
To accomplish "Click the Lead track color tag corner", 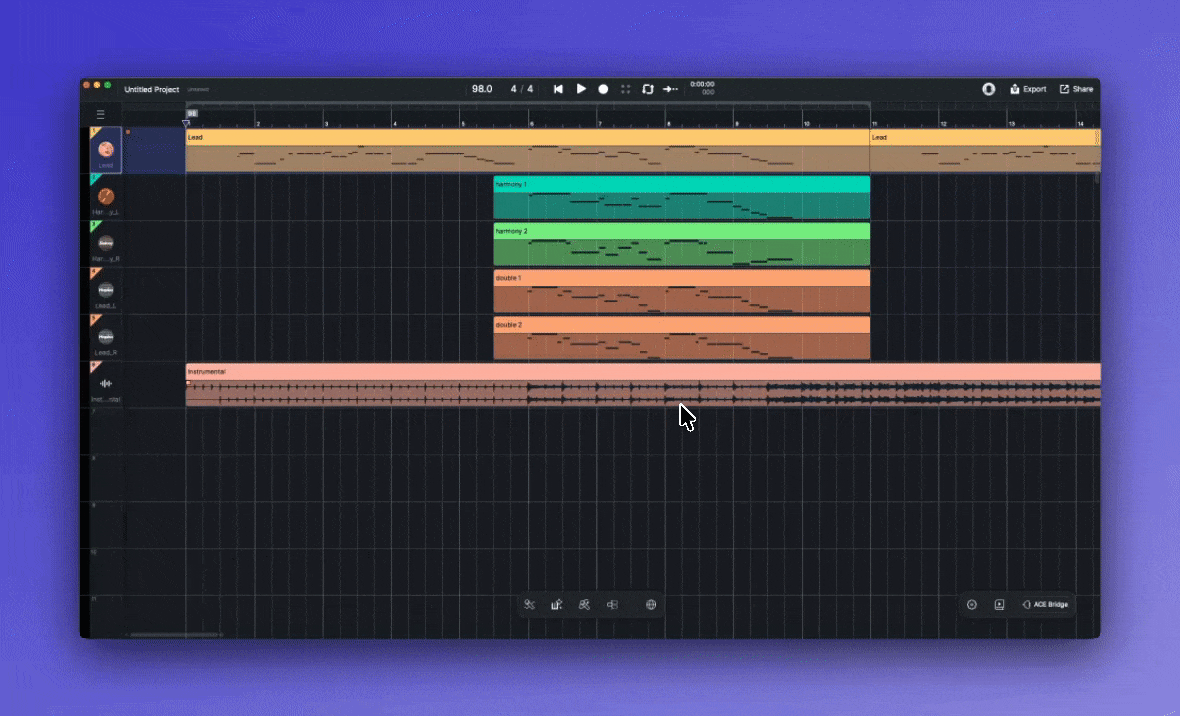I will pyautogui.click(x=95, y=131).
